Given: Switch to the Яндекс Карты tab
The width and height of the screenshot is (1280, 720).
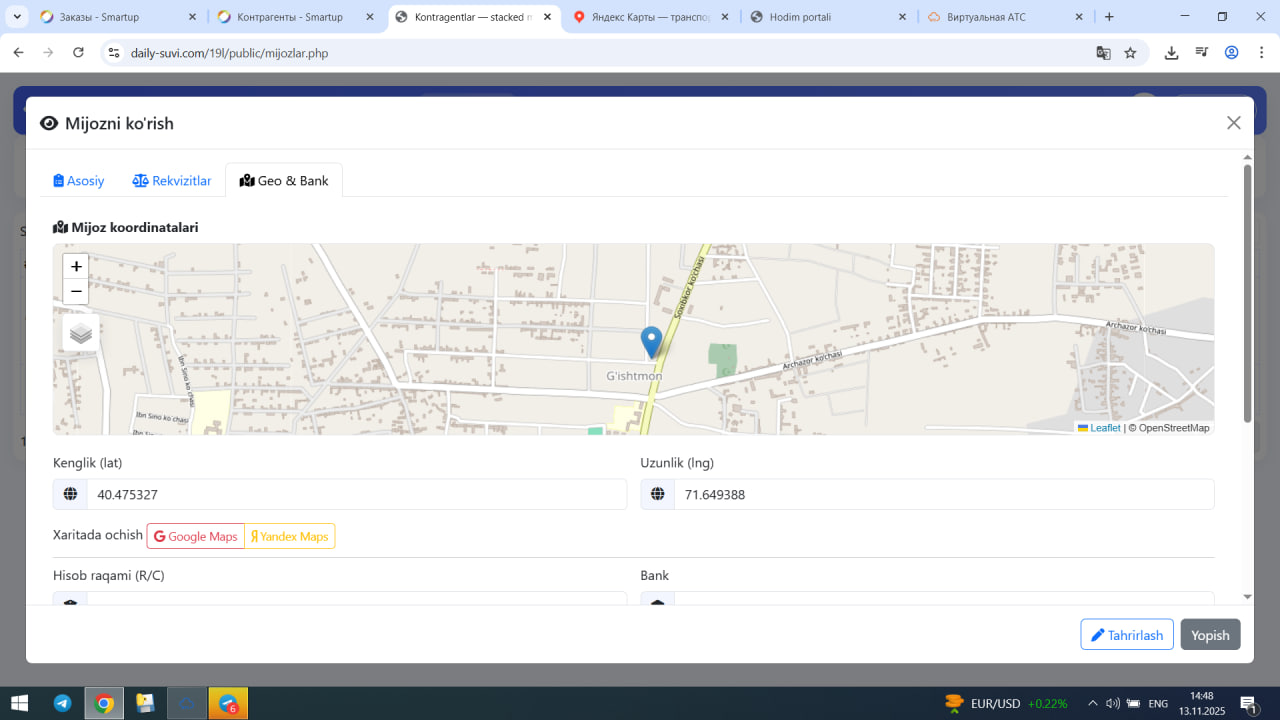Looking at the screenshot, I should pos(652,17).
